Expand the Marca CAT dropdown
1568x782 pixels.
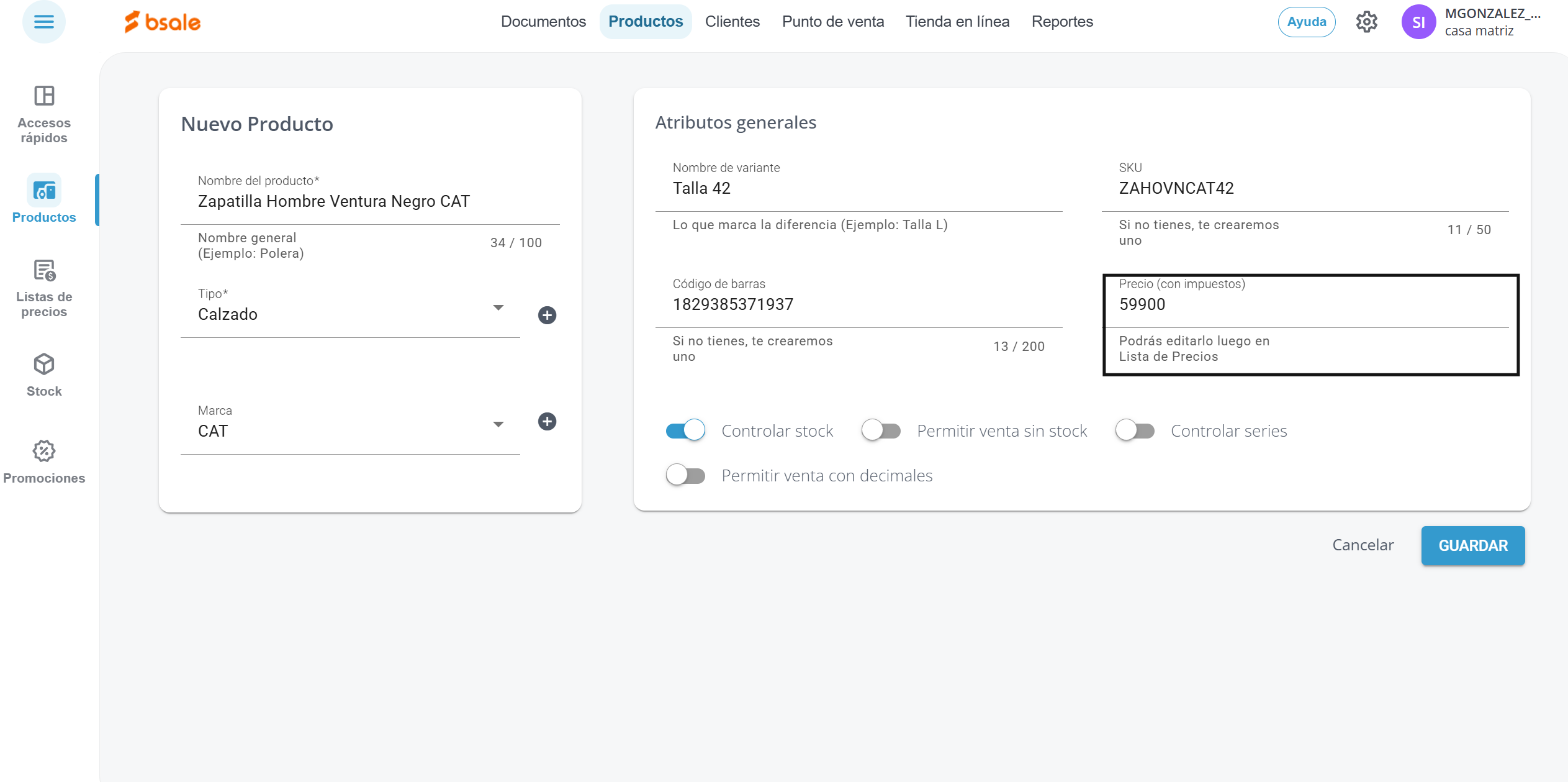click(498, 425)
